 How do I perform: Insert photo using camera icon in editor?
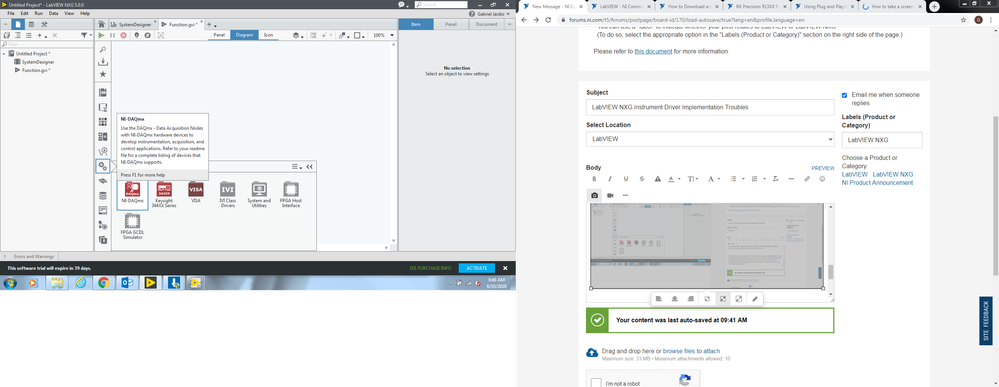coord(594,195)
